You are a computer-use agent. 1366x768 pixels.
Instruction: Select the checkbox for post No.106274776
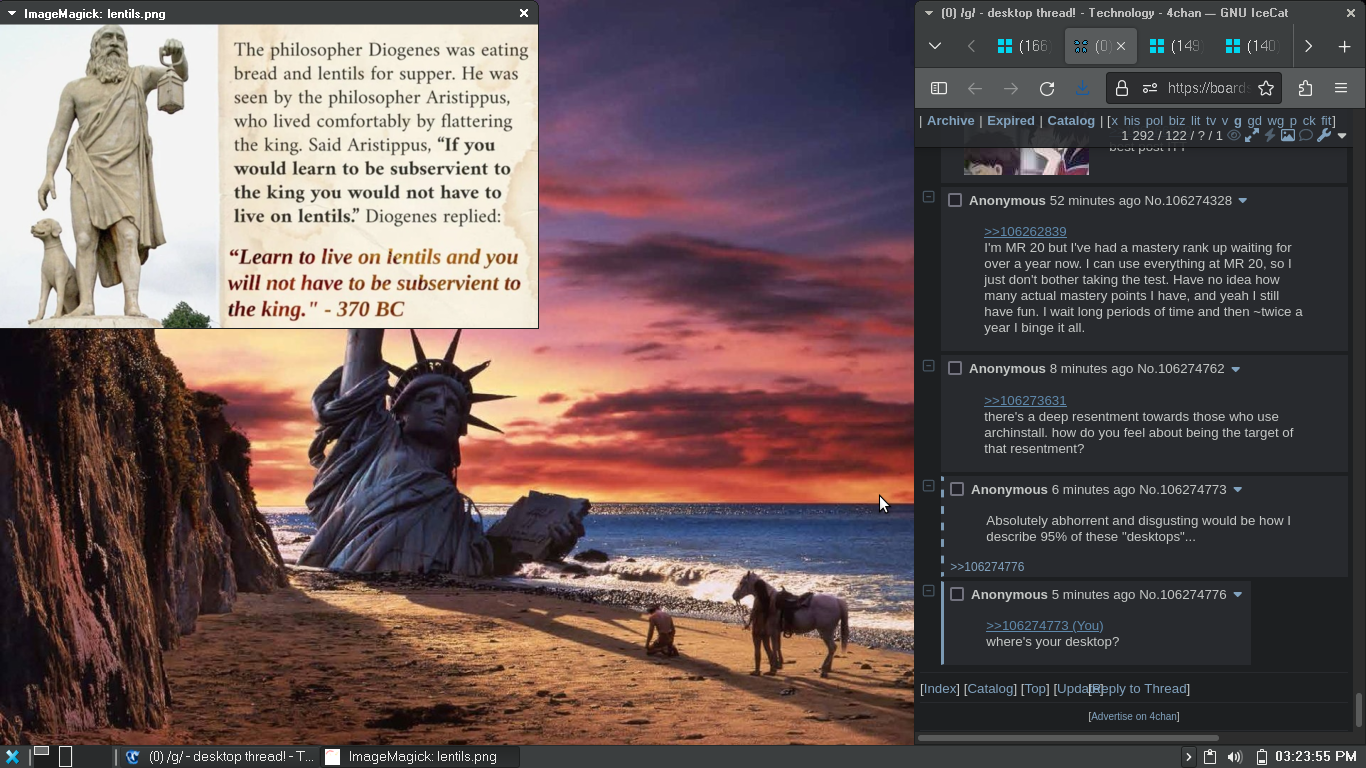coord(957,595)
